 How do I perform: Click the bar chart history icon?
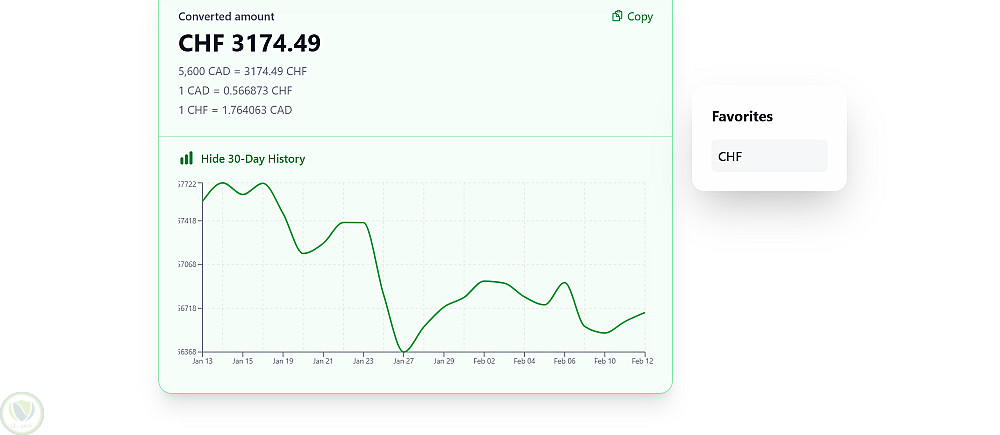[186, 158]
